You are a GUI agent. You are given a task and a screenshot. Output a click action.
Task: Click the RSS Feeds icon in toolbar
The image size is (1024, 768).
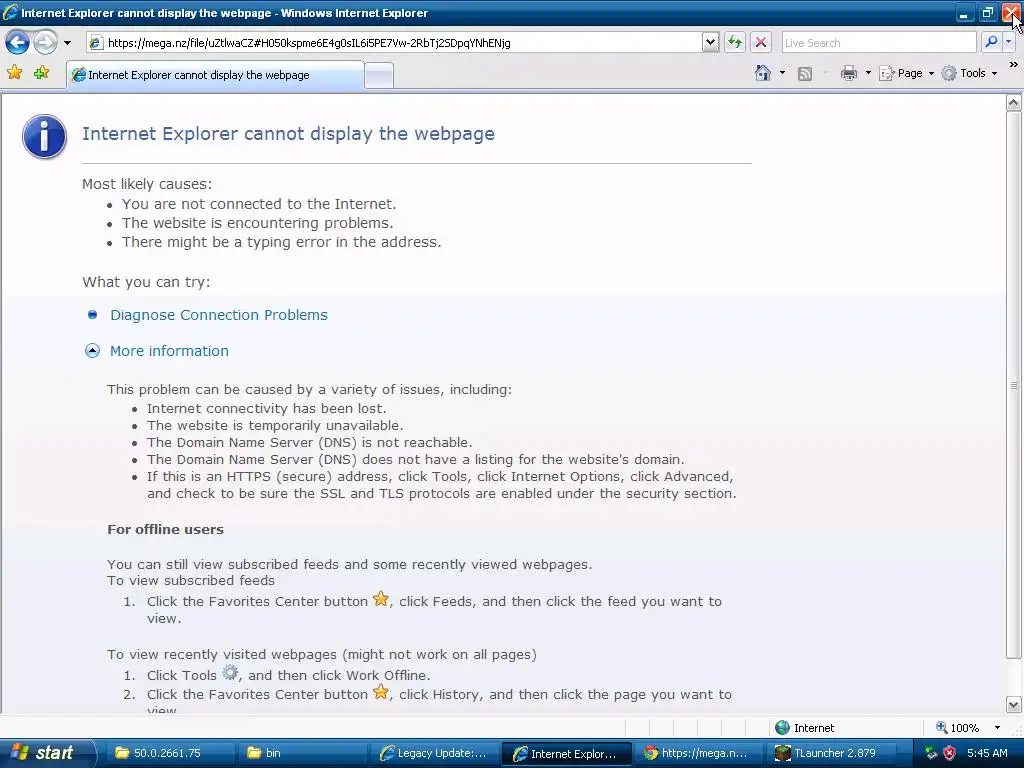tap(805, 74)
